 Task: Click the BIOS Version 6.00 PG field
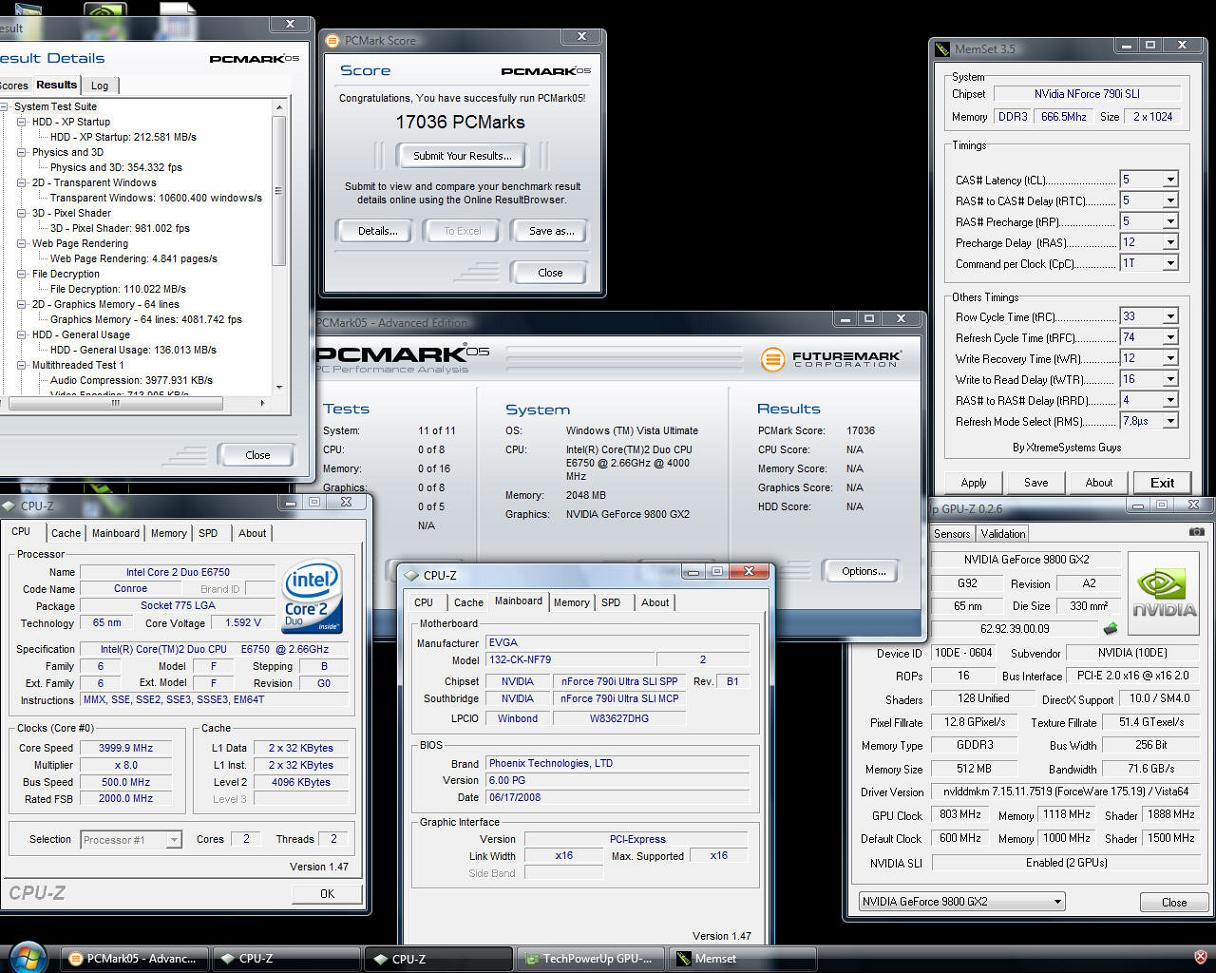(617, 781)
